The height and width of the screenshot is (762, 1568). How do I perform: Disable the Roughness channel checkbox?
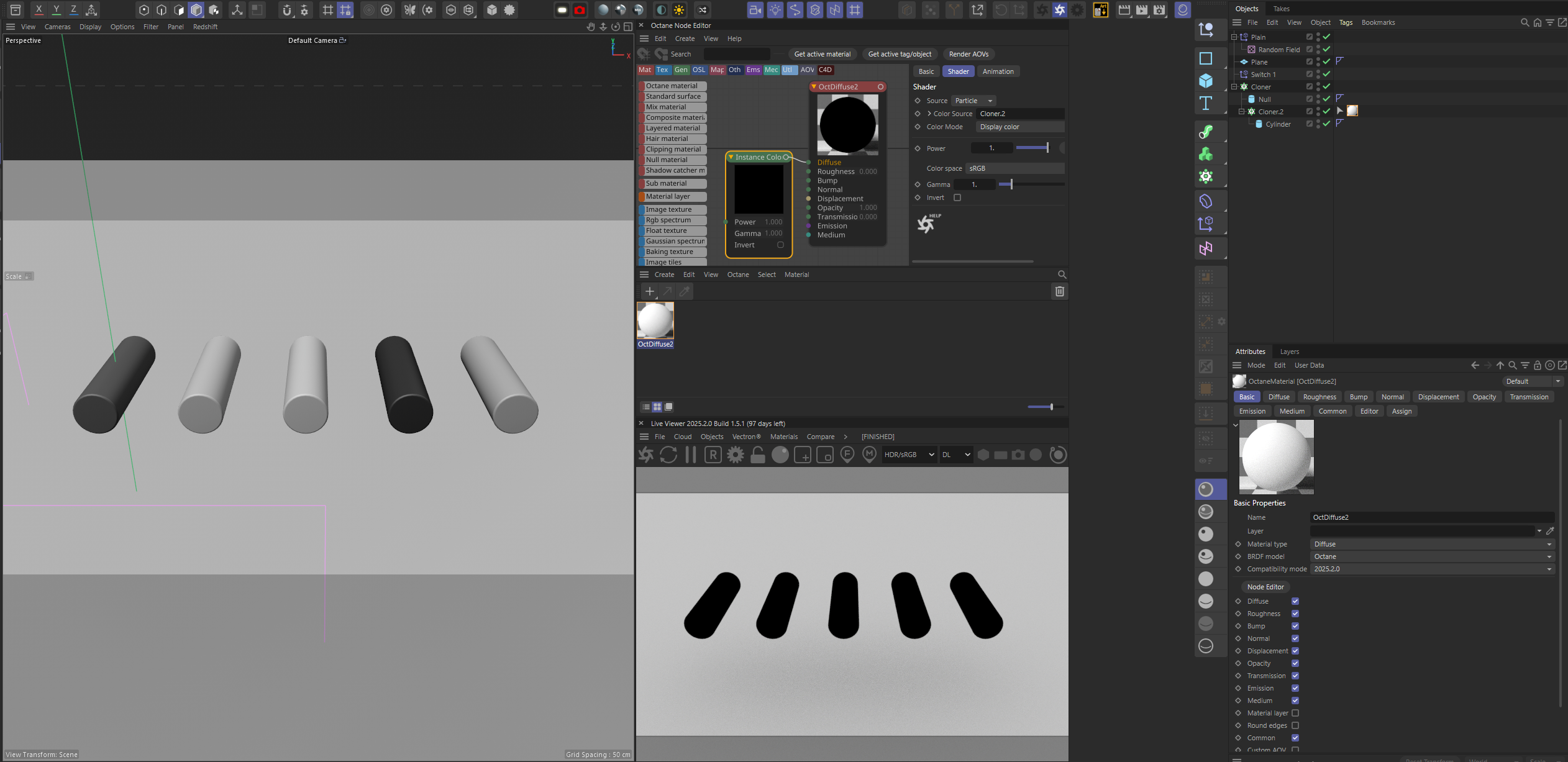point(1295,614)
